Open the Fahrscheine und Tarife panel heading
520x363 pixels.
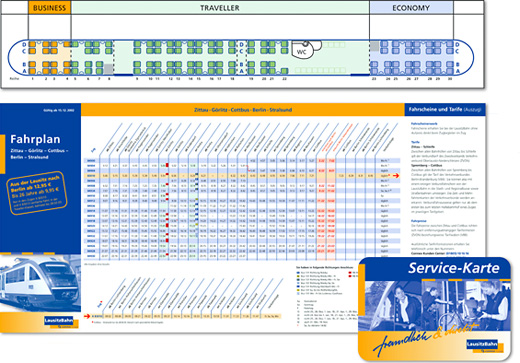(445, 109)
